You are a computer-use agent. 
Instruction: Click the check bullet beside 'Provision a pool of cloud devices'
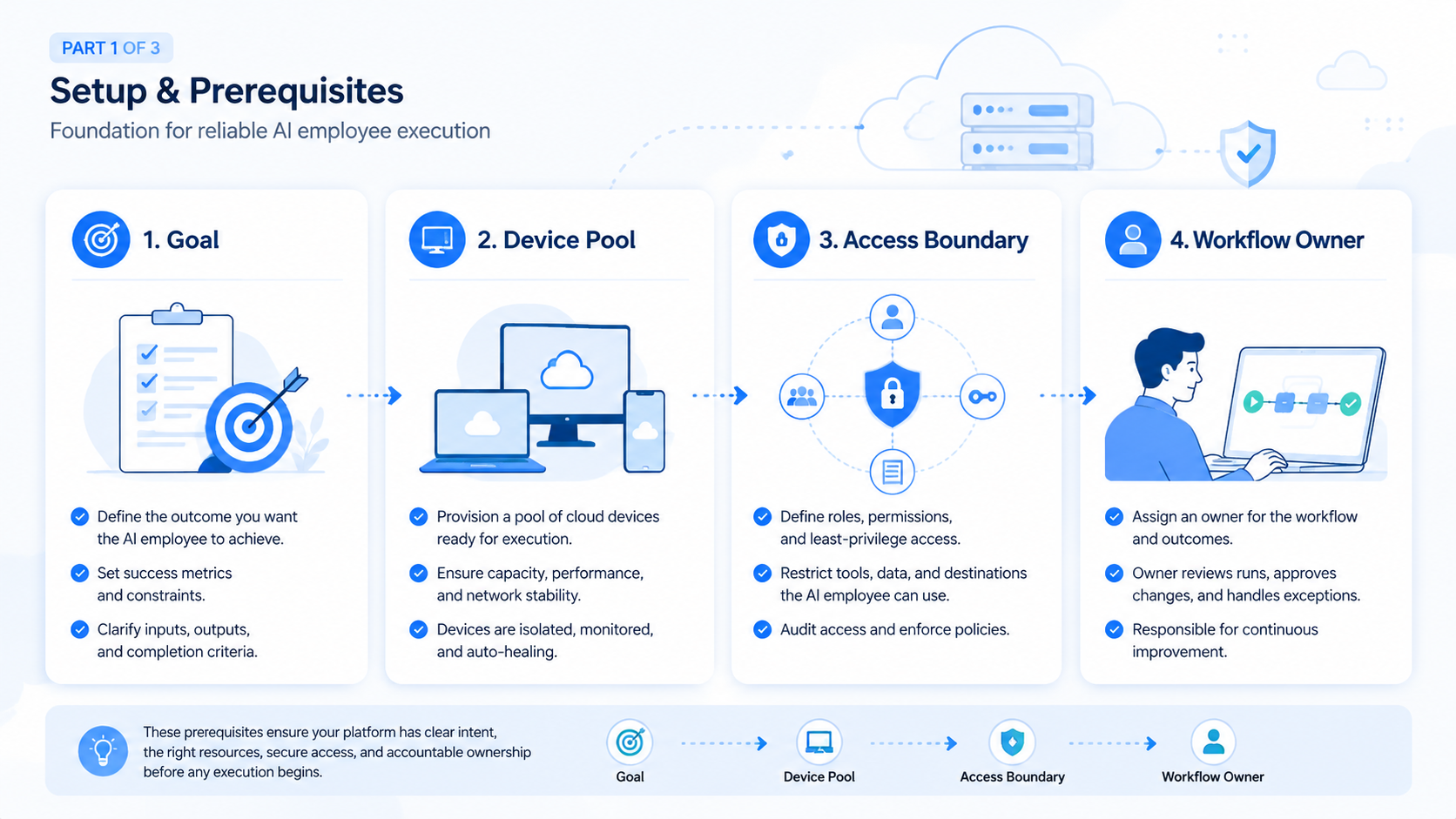point(419,517)
